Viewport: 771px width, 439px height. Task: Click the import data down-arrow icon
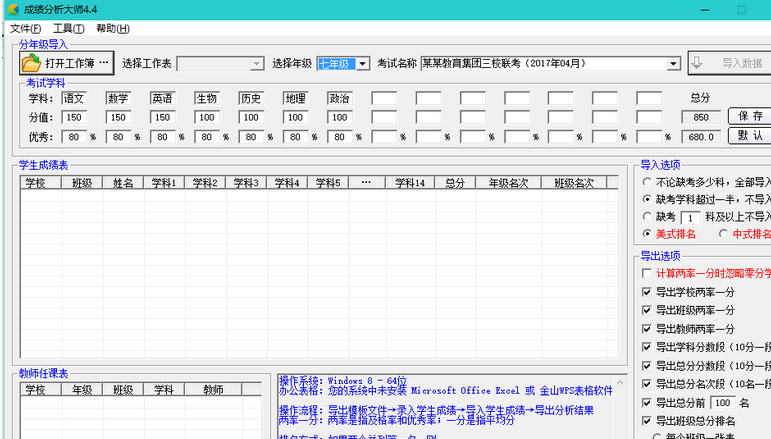pyautogui.click(x=697, y=63)
